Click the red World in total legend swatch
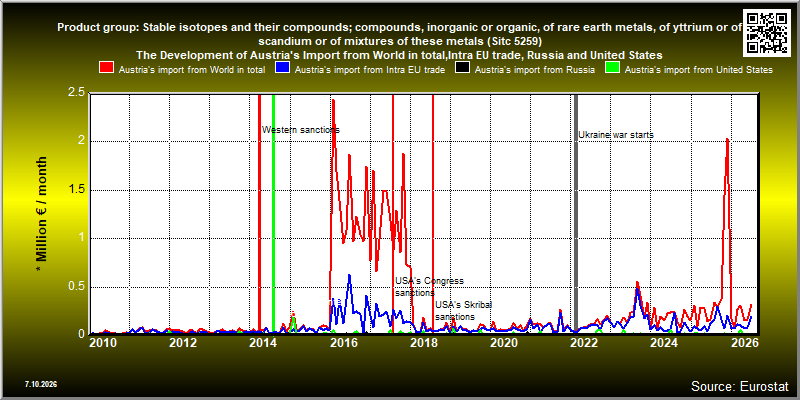The height and width of the screenshot is (400, 800). pos(107,68)
